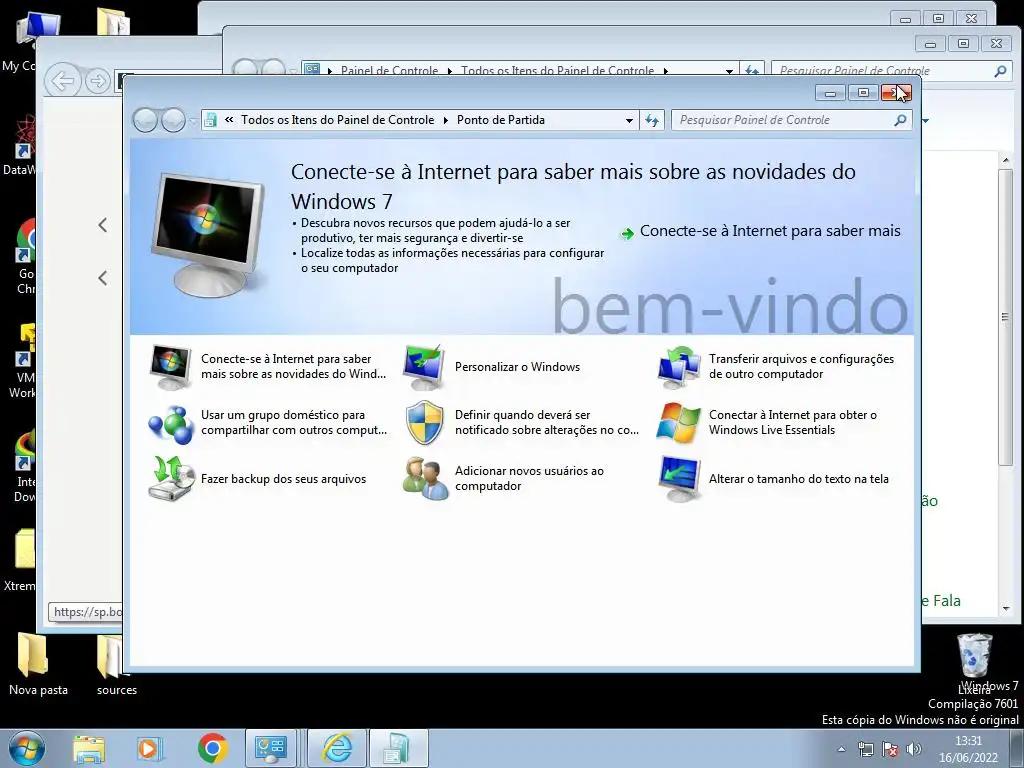Click the volume speaker tray icon
The image size is (1024, 768).
914,749
